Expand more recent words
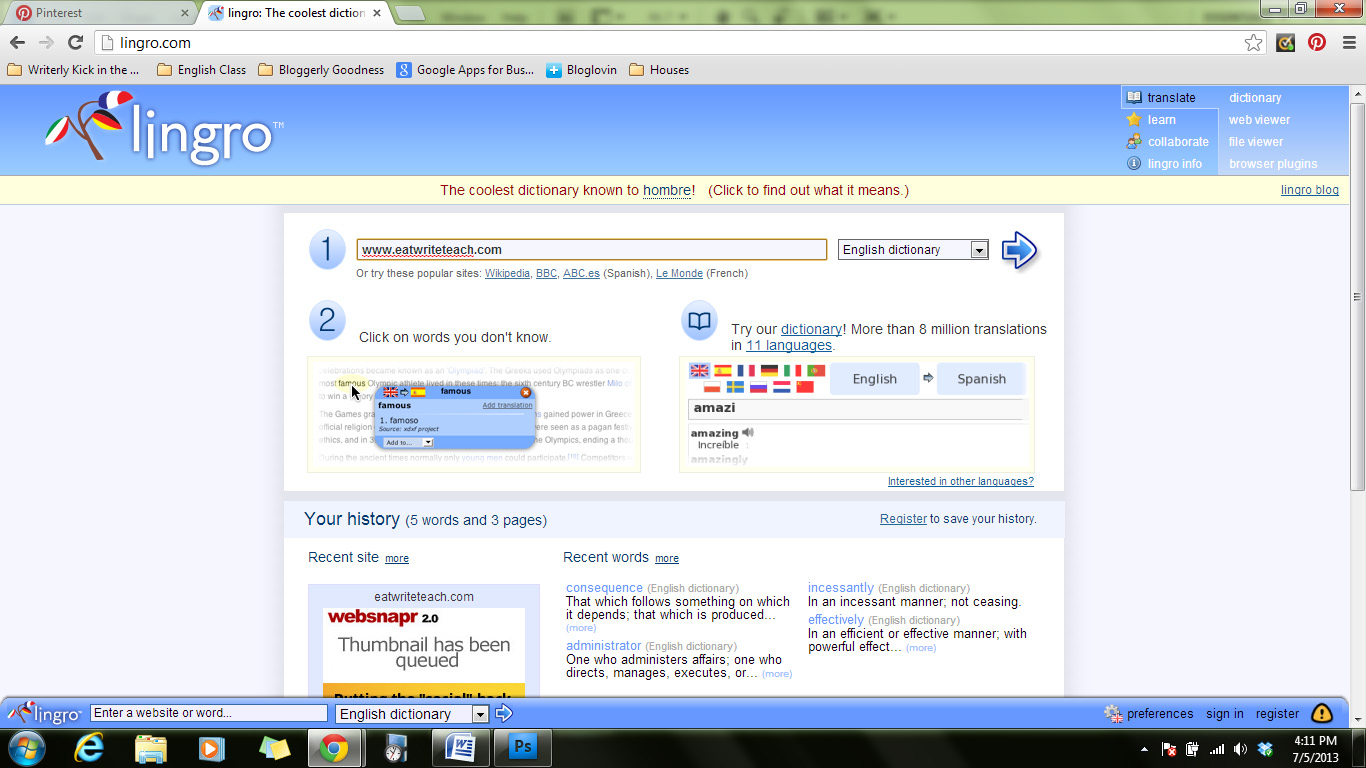 tap(667, 558)
